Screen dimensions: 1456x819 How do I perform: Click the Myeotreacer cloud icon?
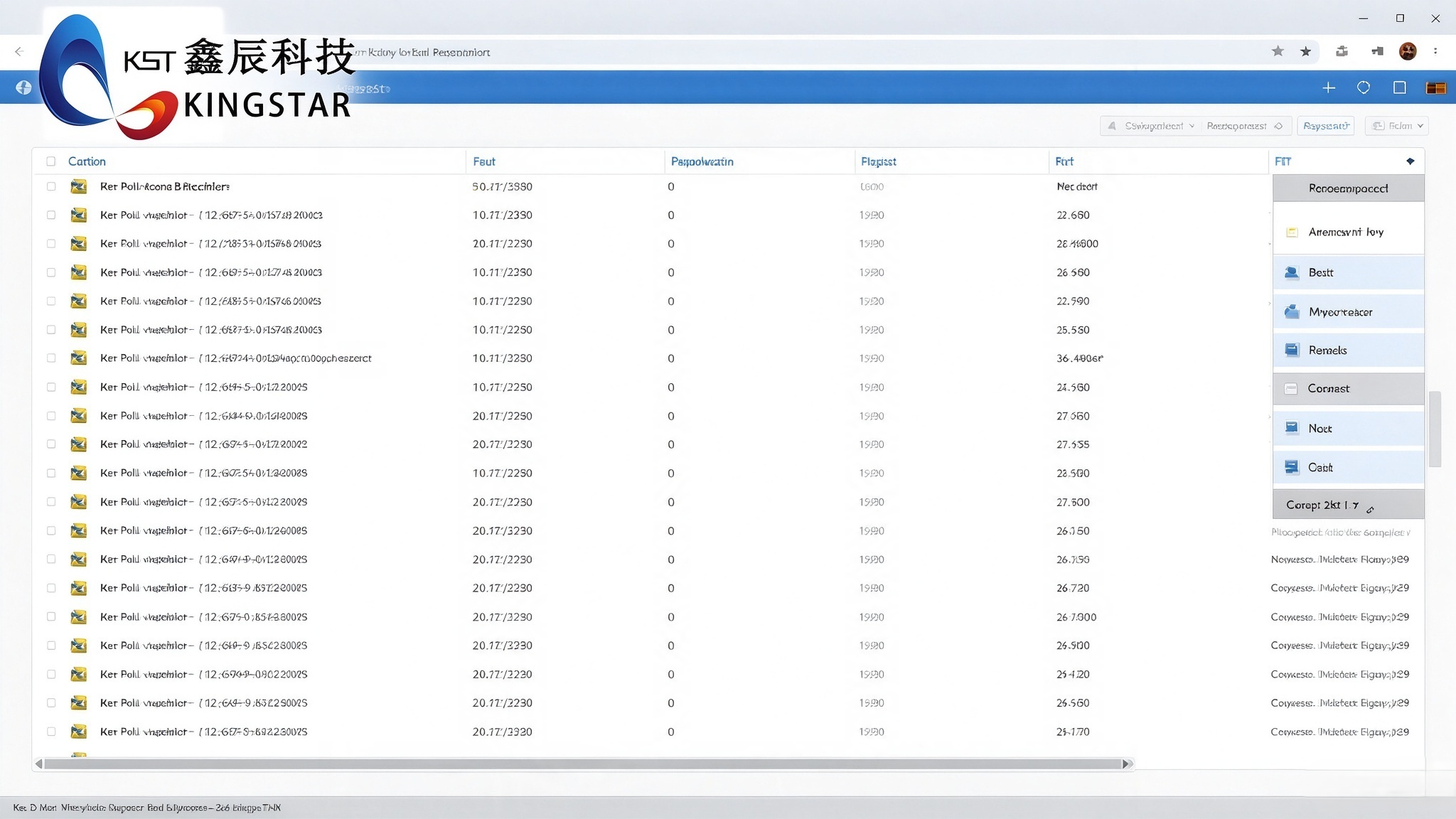[x=1292, y=311]
